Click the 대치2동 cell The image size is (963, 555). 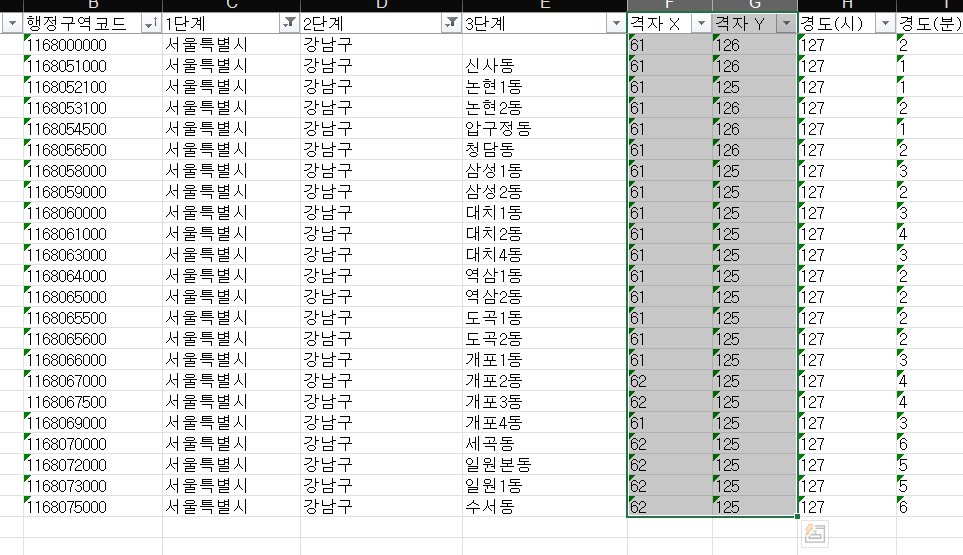tap(545, 234)
